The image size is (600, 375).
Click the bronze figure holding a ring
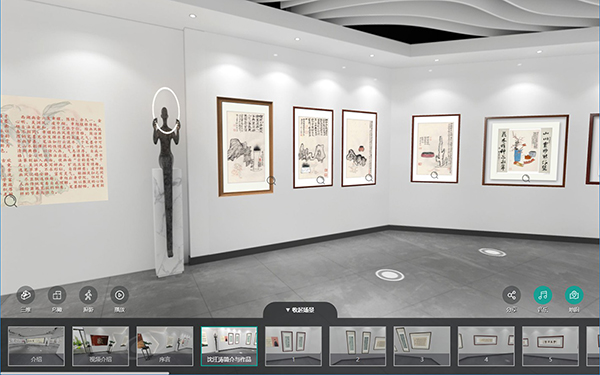pos(166,172)
